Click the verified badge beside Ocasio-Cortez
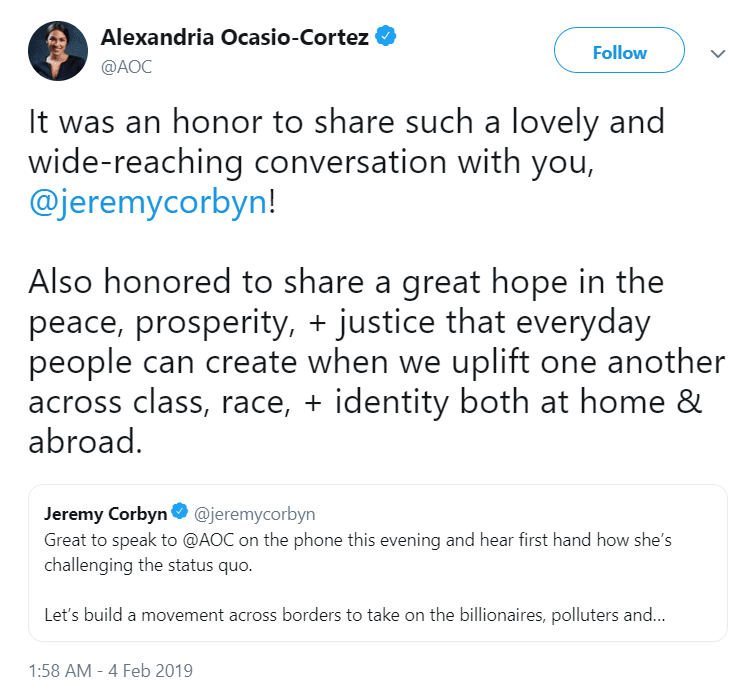745x695 pixels. click(386, 38)
